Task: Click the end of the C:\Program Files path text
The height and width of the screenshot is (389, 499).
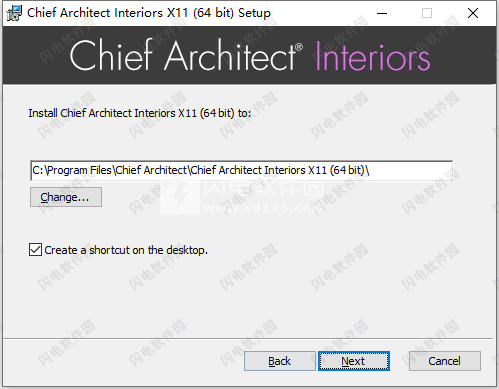Action: [367, 170]
